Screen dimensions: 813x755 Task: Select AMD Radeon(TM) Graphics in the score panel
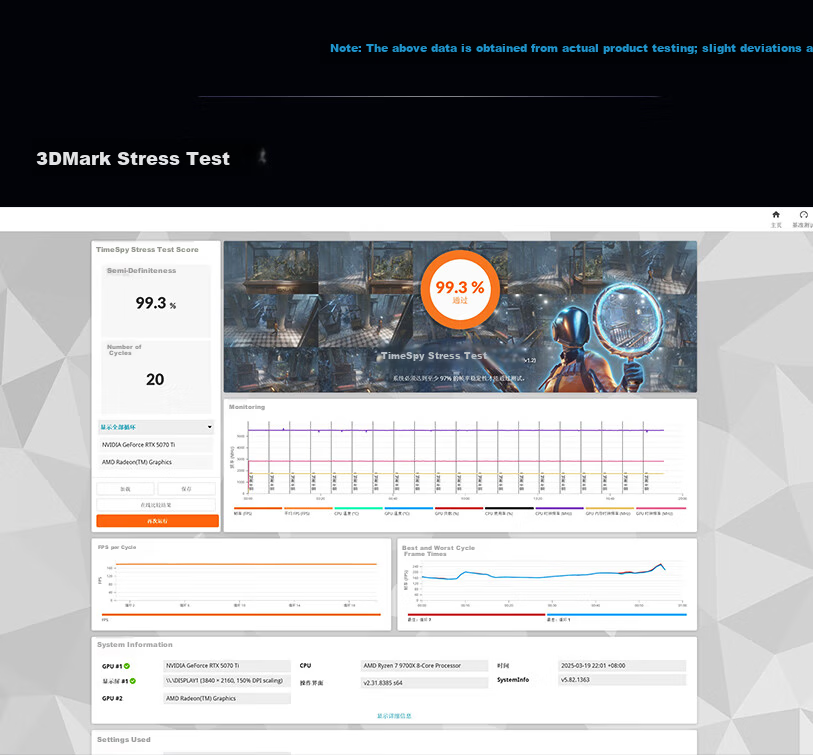pyautogui.click(x=156, y=462)
